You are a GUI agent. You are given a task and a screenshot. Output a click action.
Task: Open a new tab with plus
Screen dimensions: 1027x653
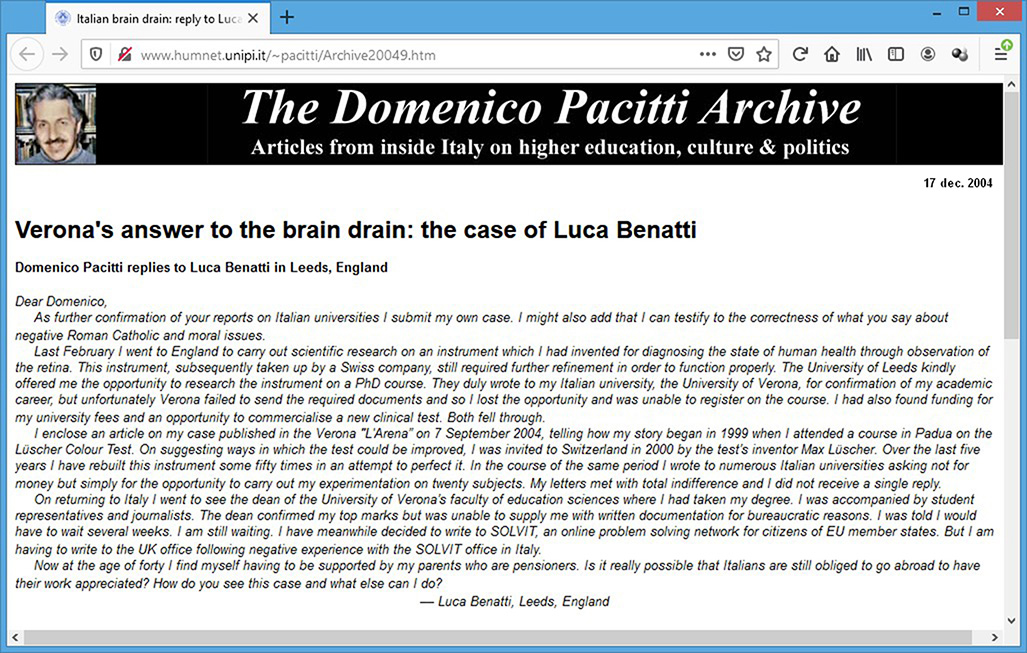(288, 17)
